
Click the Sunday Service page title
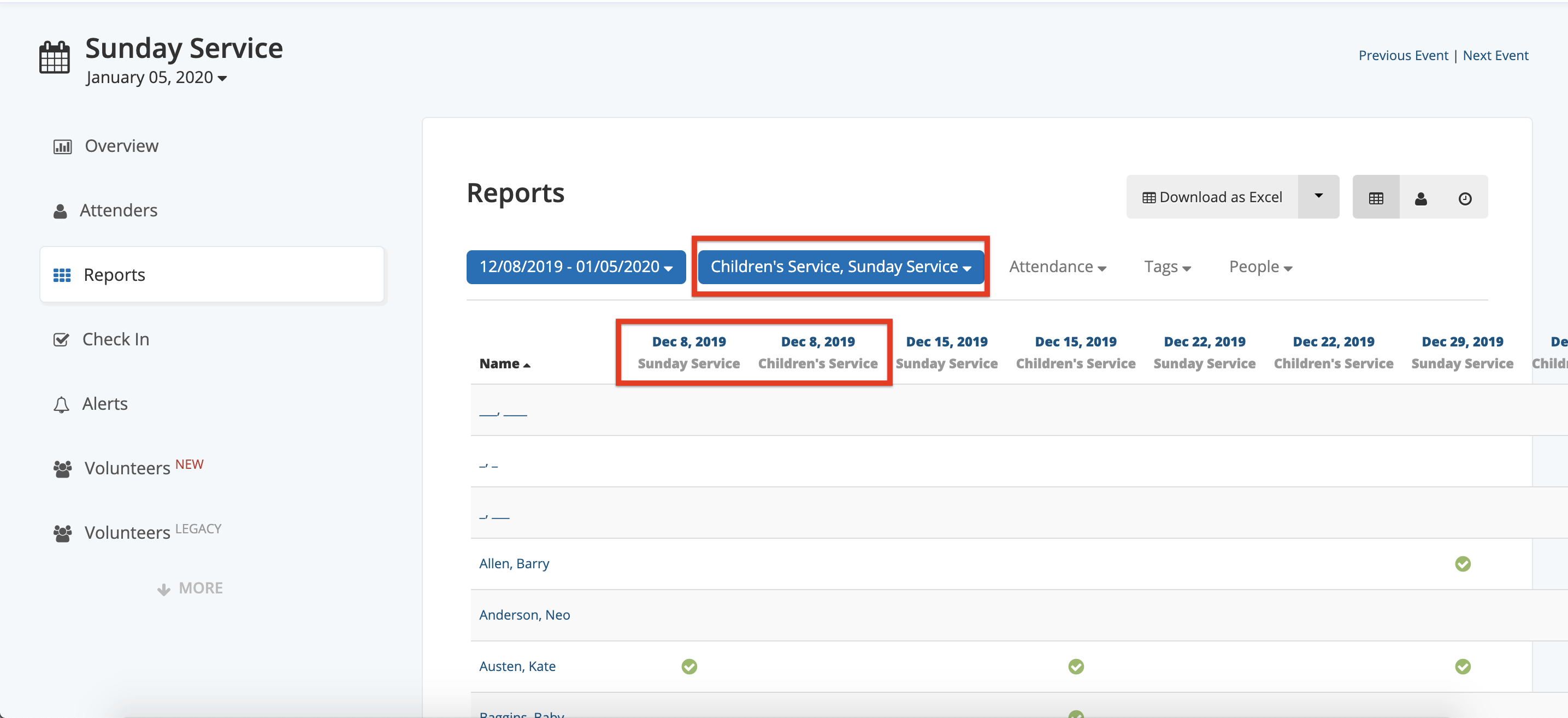click(x=184, y=48)
